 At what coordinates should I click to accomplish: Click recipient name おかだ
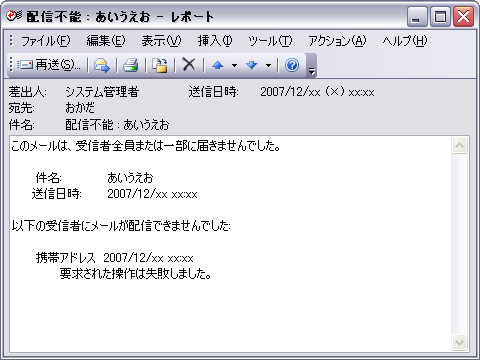click(80, 108)
